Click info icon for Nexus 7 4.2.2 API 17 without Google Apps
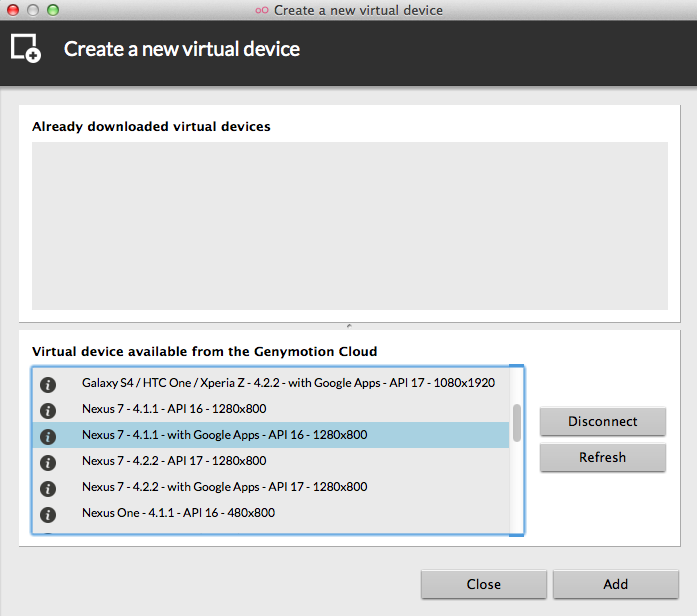 (48, 463)
